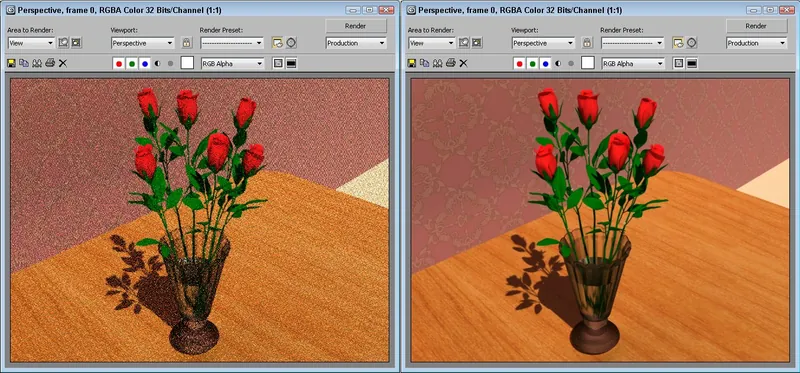Copy image in the right render window
The height and width of the screenshot is (373, 800).
[x=424, y=63]
